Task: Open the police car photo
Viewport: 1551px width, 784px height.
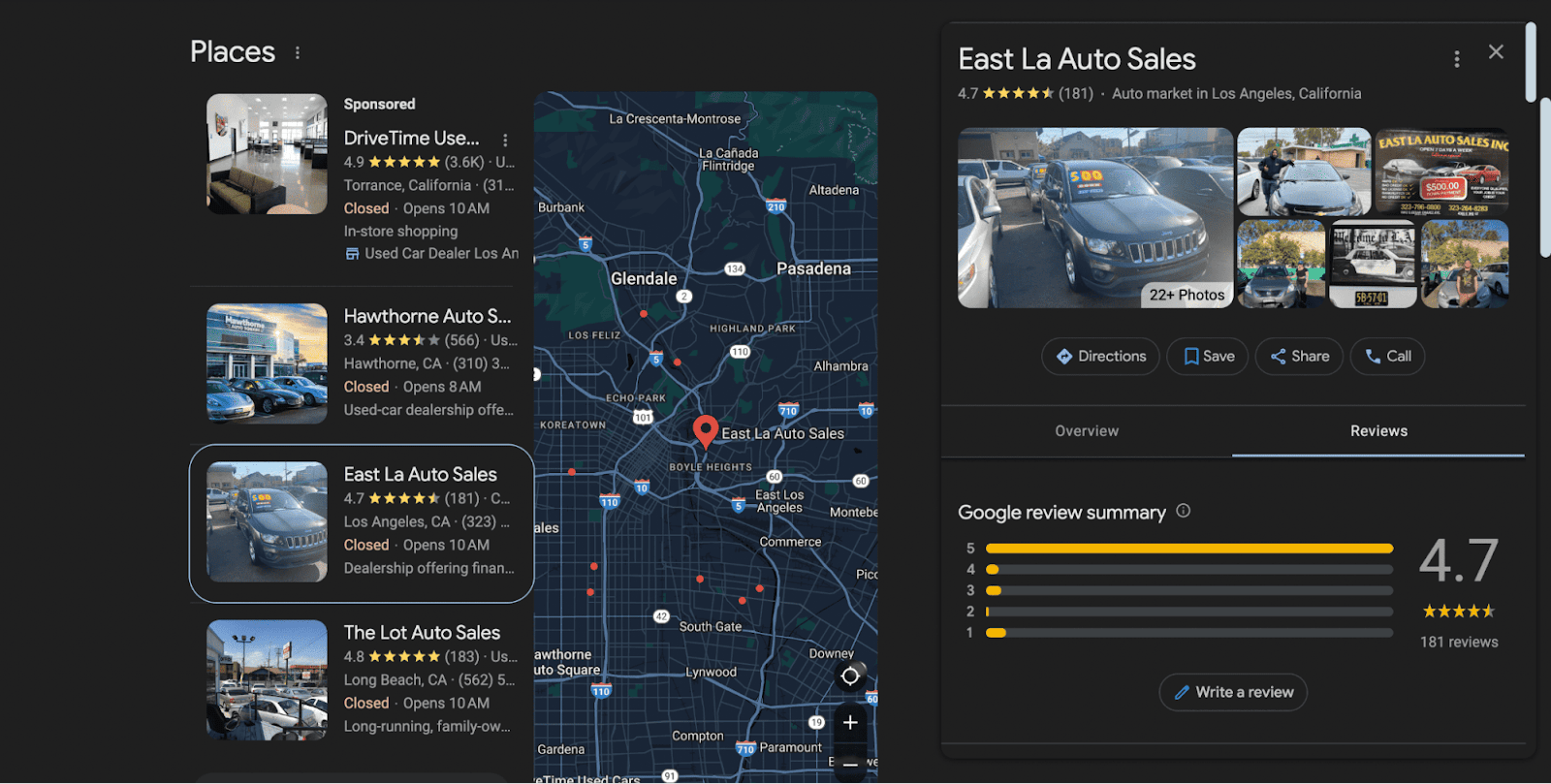Action: [x=1373, y=265]
